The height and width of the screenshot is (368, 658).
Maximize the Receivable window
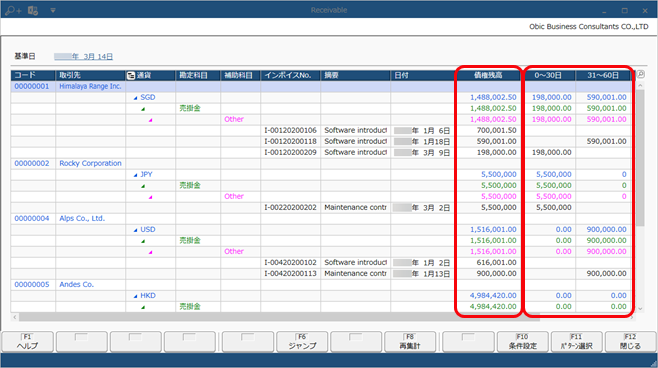click(624, 10)
